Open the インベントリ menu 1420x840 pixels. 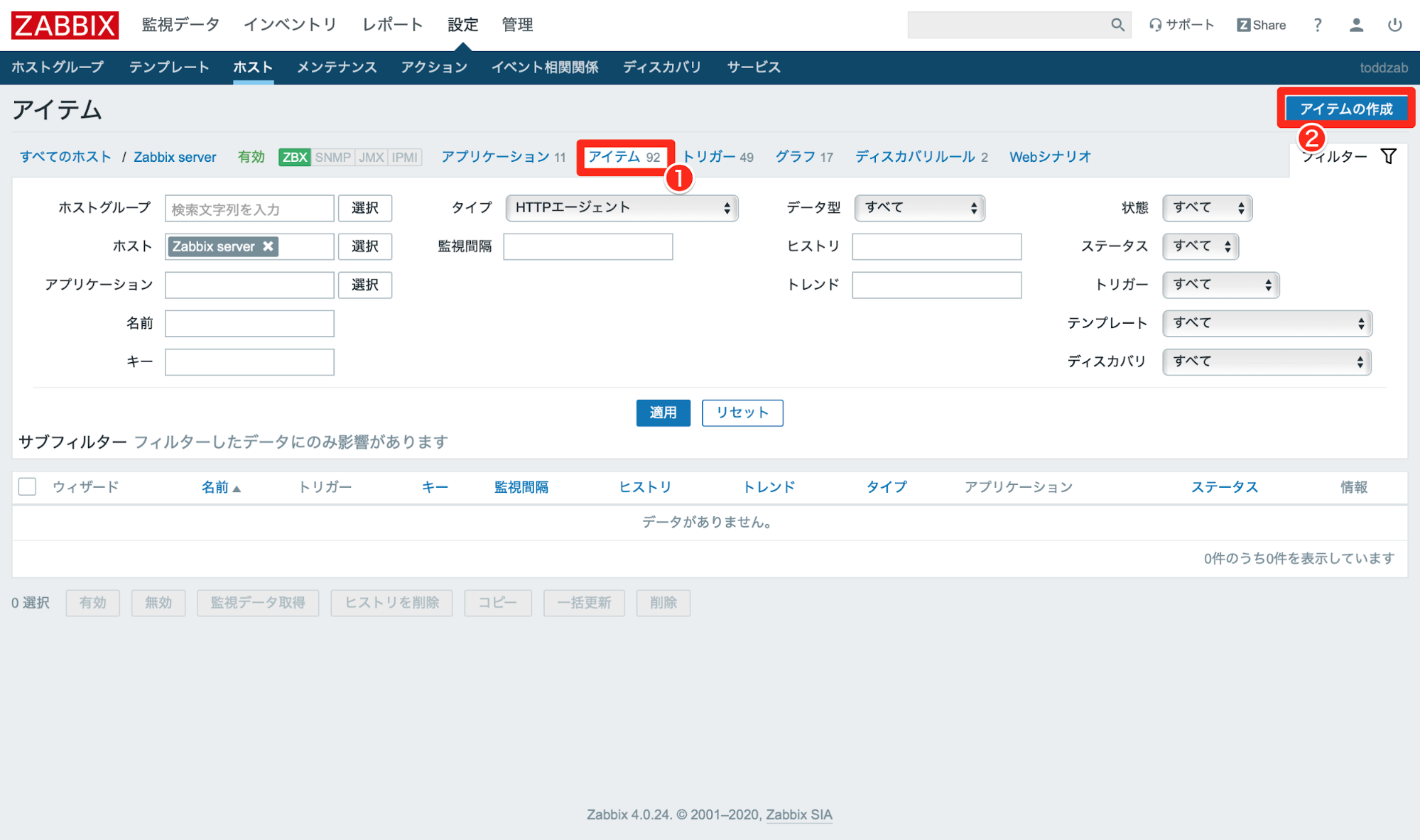(290, 25)
